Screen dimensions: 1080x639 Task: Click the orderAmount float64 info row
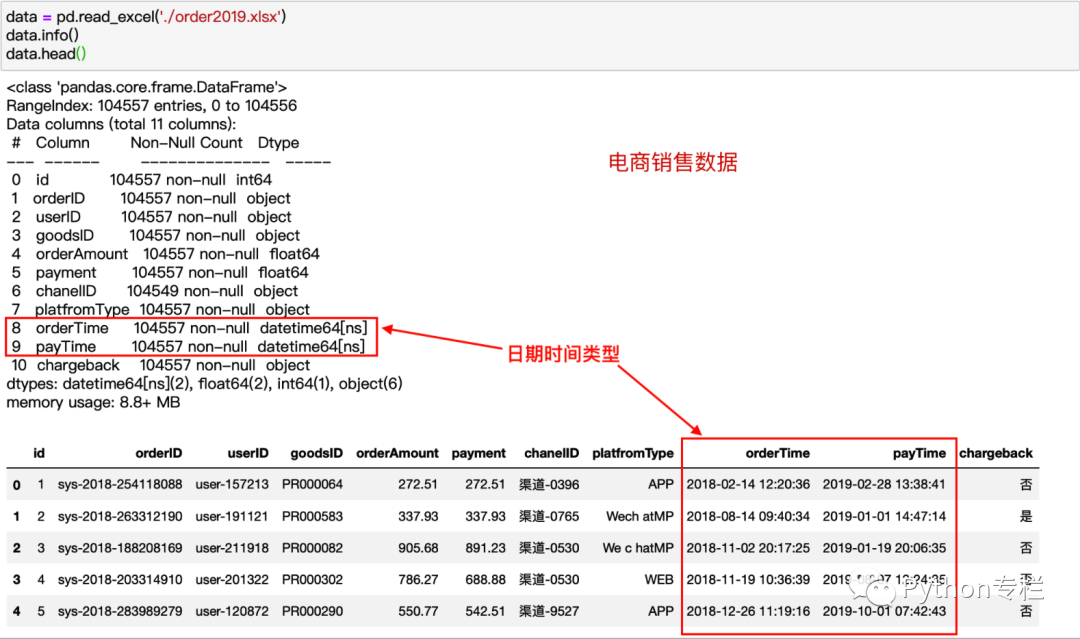(x=165, y=254)
